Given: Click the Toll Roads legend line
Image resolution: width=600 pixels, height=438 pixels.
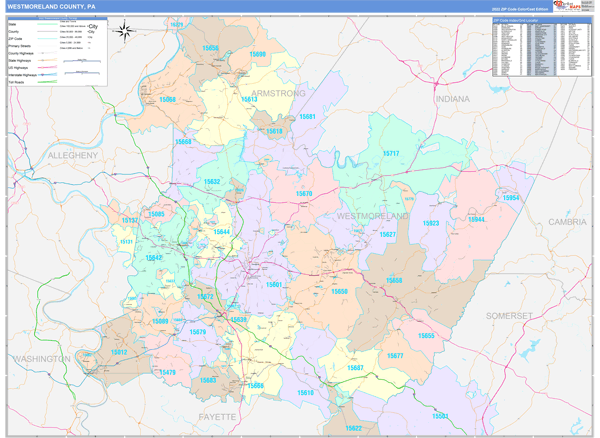Looking at the screenshot, I should [x=50, y=81].
